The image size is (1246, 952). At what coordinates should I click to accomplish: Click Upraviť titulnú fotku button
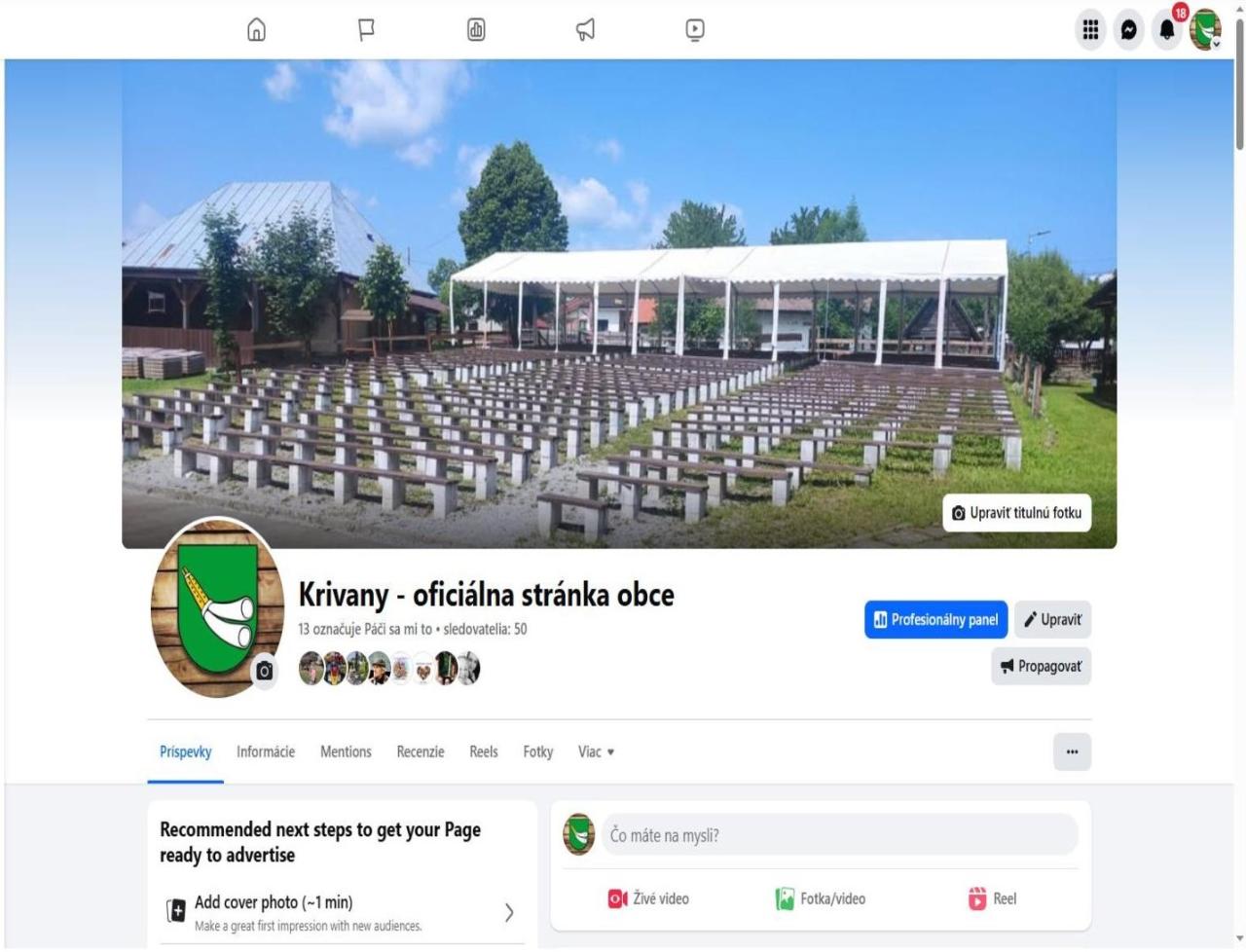(1016, 513)
